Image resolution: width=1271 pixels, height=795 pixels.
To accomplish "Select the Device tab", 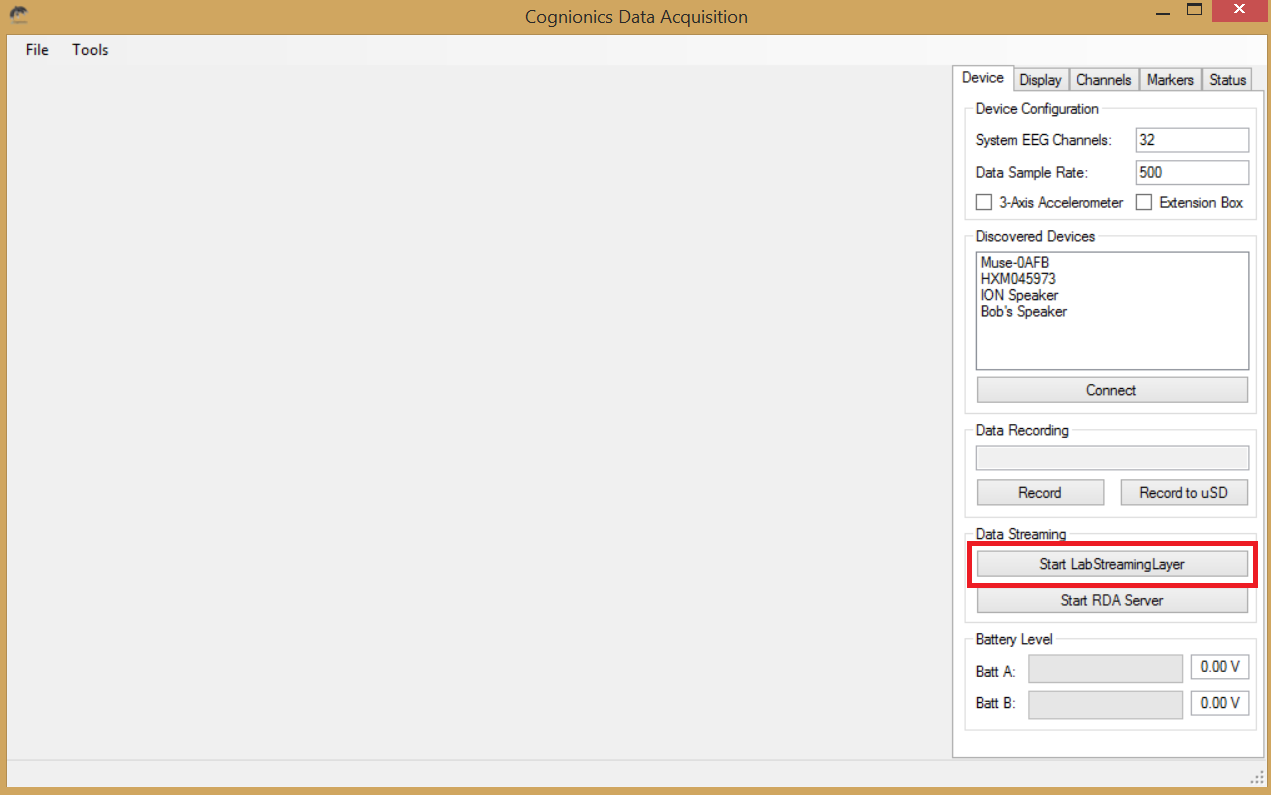I will tap(983, 78).
